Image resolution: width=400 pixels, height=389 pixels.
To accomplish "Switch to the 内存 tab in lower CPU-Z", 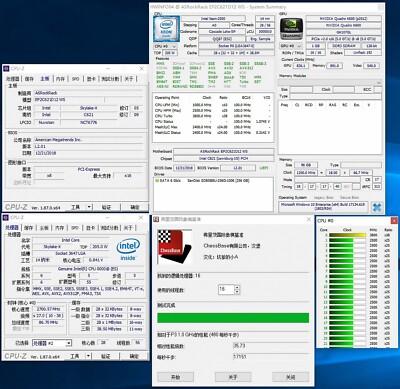I will (60, 228).
